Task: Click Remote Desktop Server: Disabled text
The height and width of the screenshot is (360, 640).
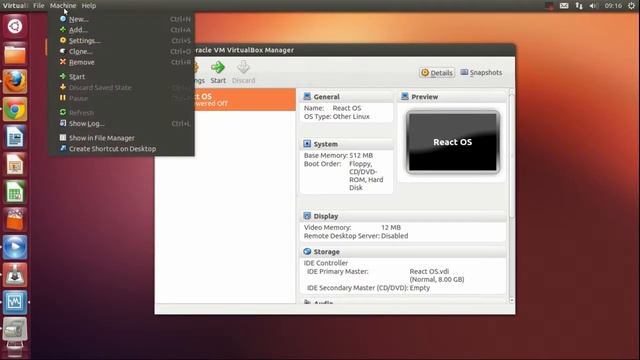Action: coord(356,236)
